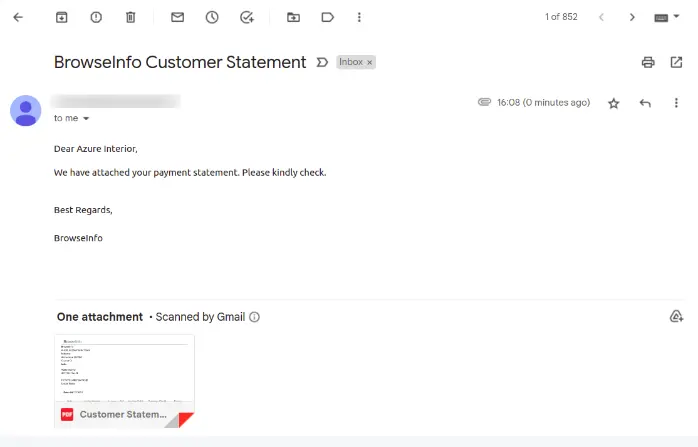Click the blurred sender name

[116, 102]
